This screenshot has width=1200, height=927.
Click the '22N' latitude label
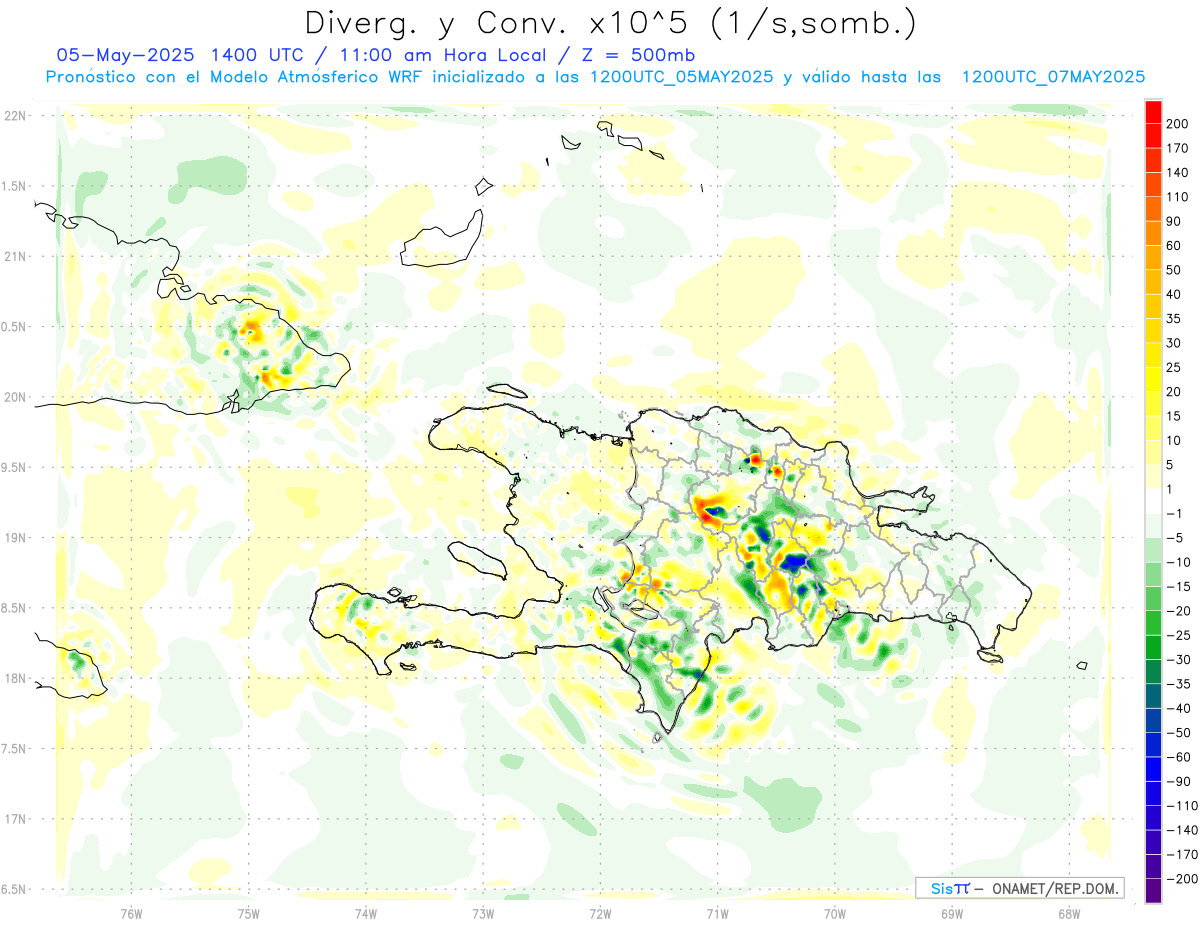pyautogui.click(x=15, y=116)
